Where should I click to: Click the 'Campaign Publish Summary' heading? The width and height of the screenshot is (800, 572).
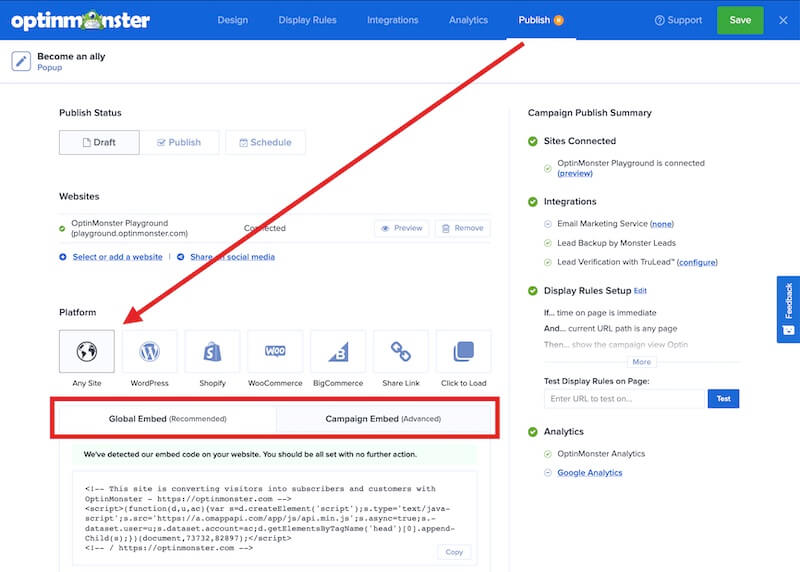(x=589, y=113)
